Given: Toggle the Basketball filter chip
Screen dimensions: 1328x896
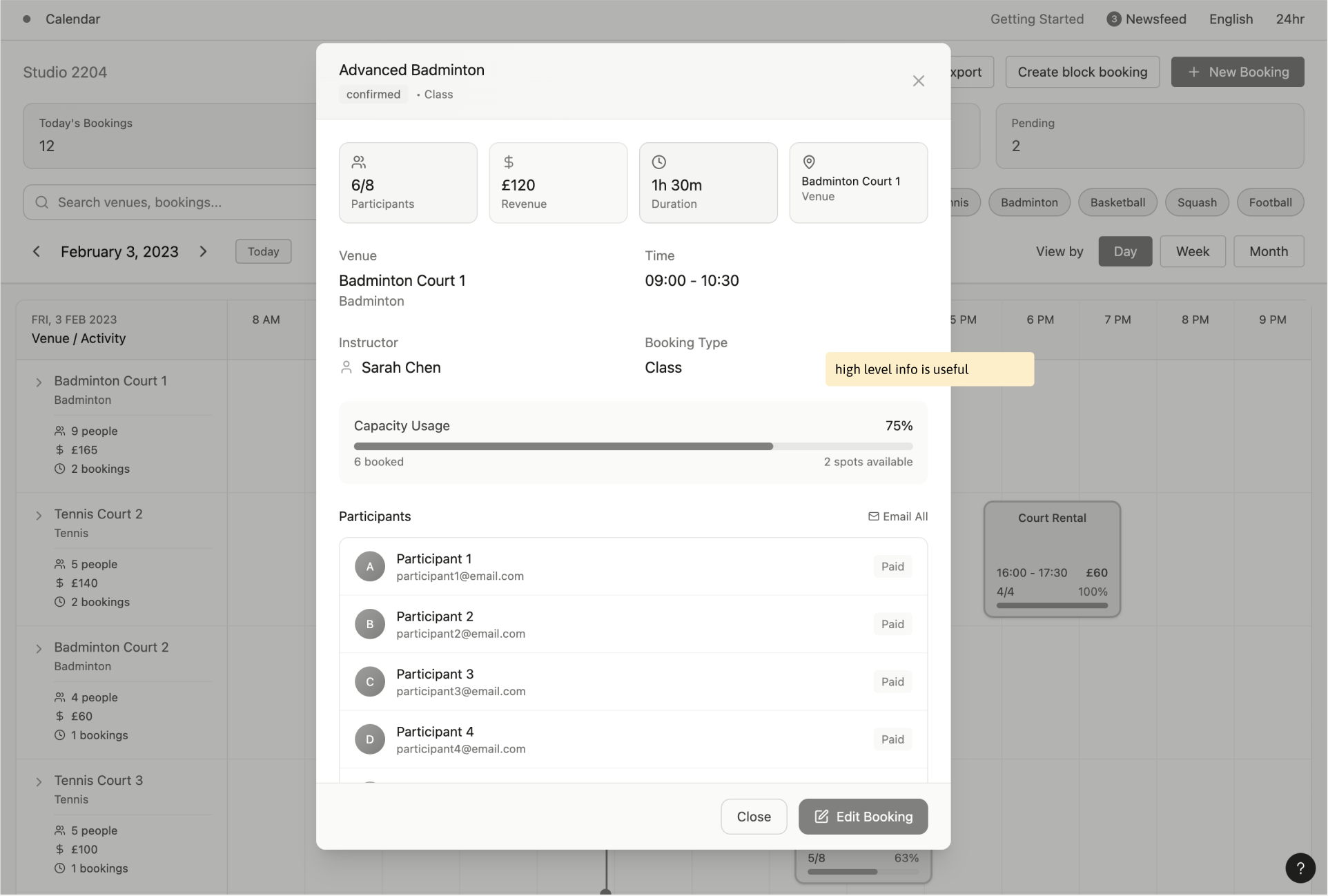Looking at the screenshot, I should click(1117, 202).
